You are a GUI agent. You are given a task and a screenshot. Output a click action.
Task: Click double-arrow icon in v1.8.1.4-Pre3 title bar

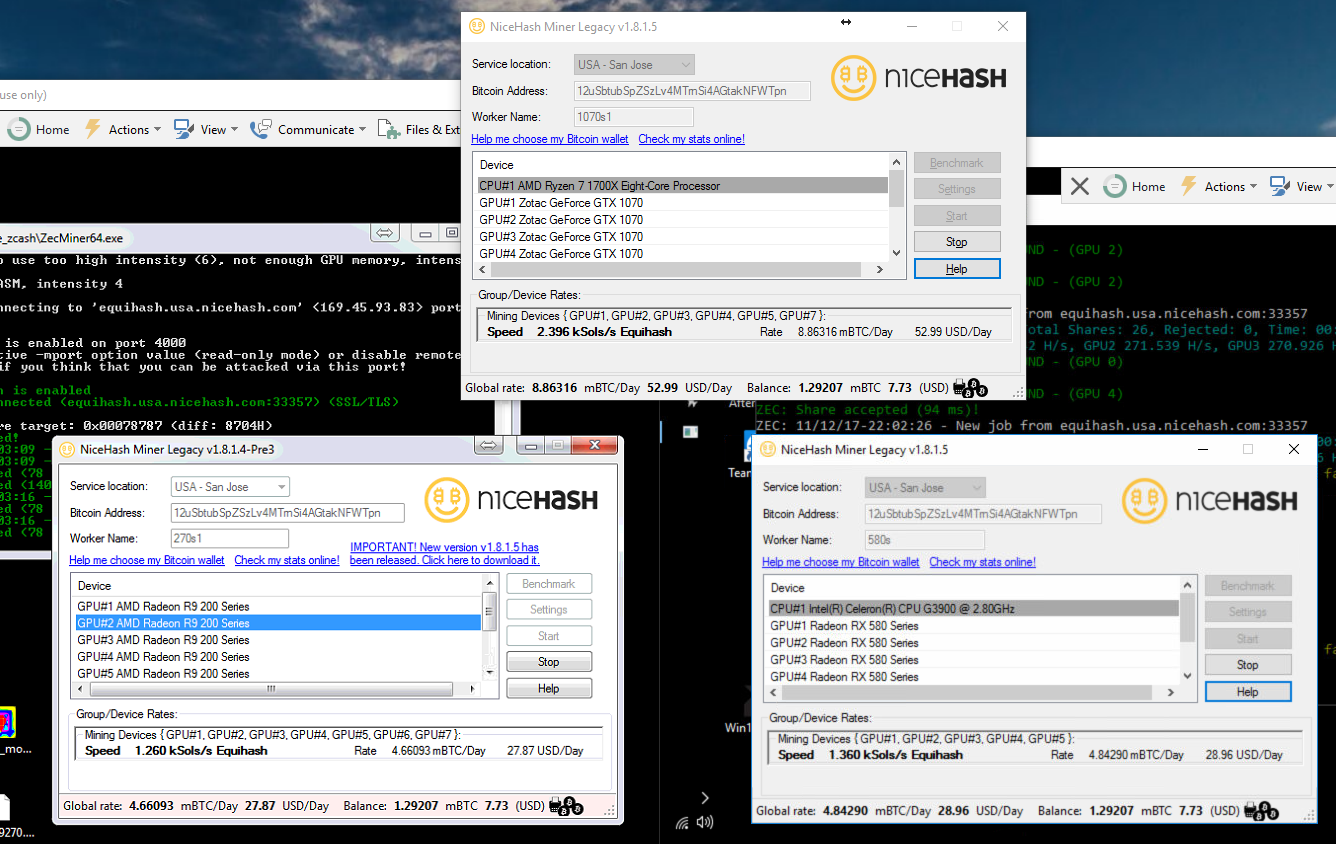point(490,445)
